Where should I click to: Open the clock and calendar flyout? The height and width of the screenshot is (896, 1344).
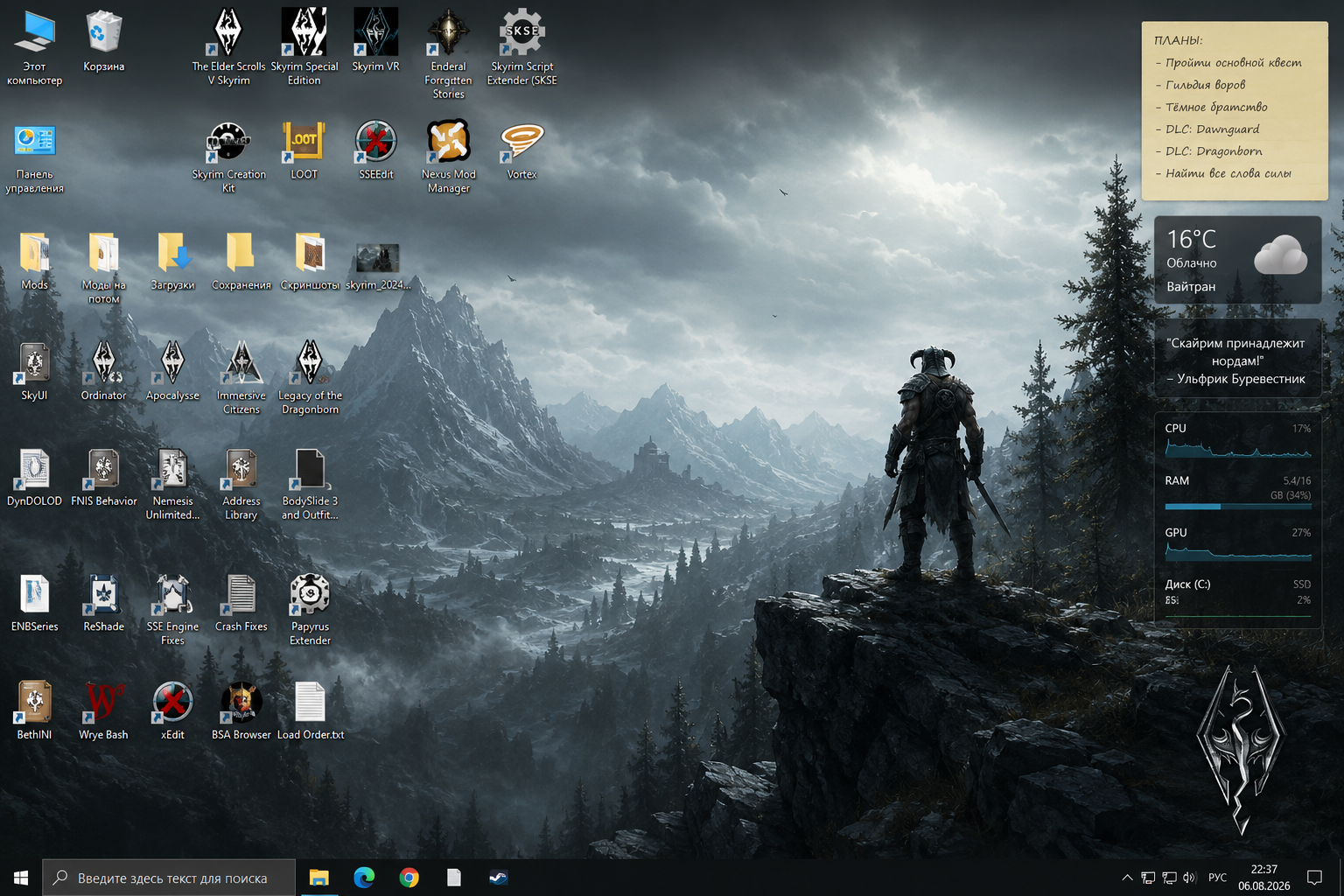coord(1263,878)
